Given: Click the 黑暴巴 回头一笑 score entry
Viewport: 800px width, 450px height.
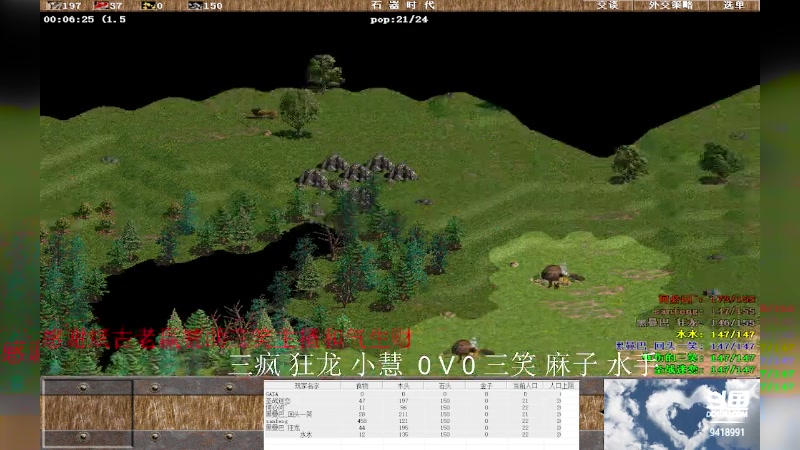Looking at the screenshot, I should coord(685,346).
